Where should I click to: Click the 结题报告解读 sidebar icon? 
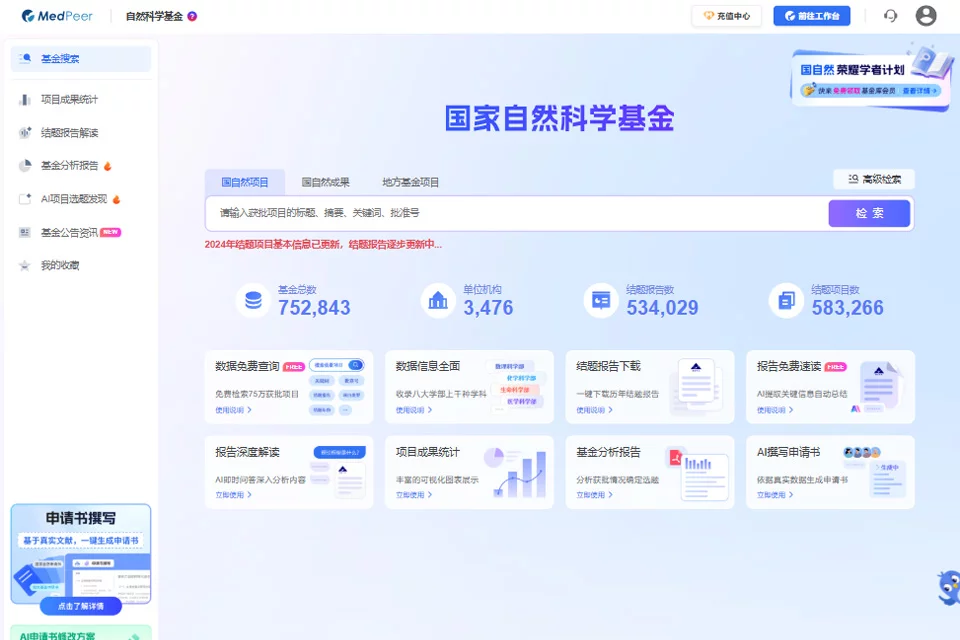click(x=25, y=133)
